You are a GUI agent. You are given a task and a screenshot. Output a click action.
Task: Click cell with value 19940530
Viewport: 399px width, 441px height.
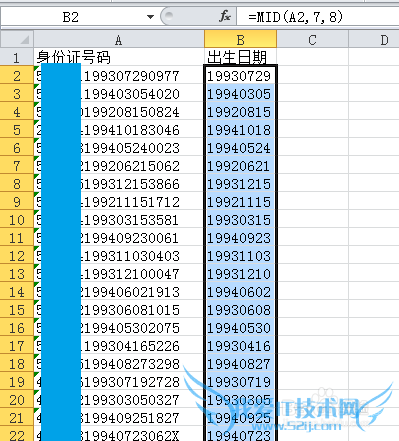(x=240, y=327)
